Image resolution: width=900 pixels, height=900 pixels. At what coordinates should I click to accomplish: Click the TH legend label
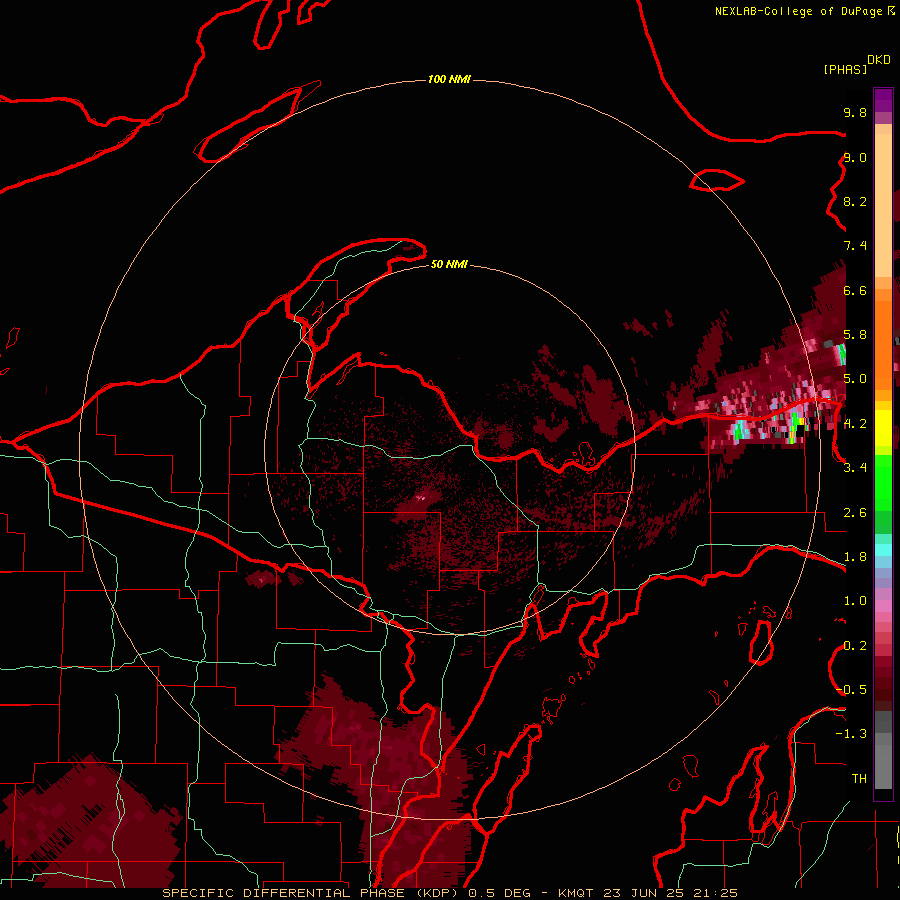click(859, 779)
